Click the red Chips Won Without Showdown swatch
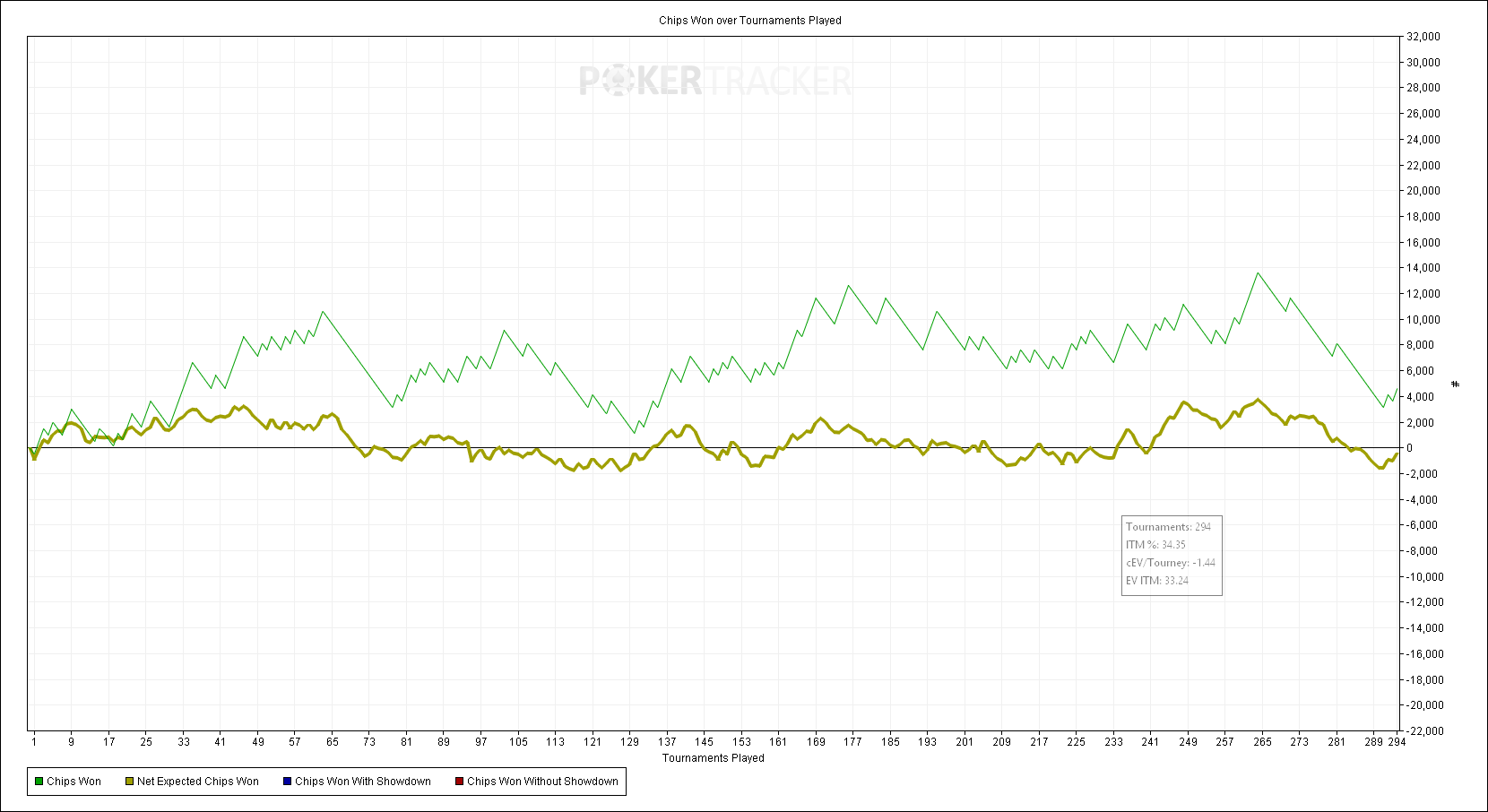Image resolution: width=1488 pixels, height=812 pixels. 459,782
